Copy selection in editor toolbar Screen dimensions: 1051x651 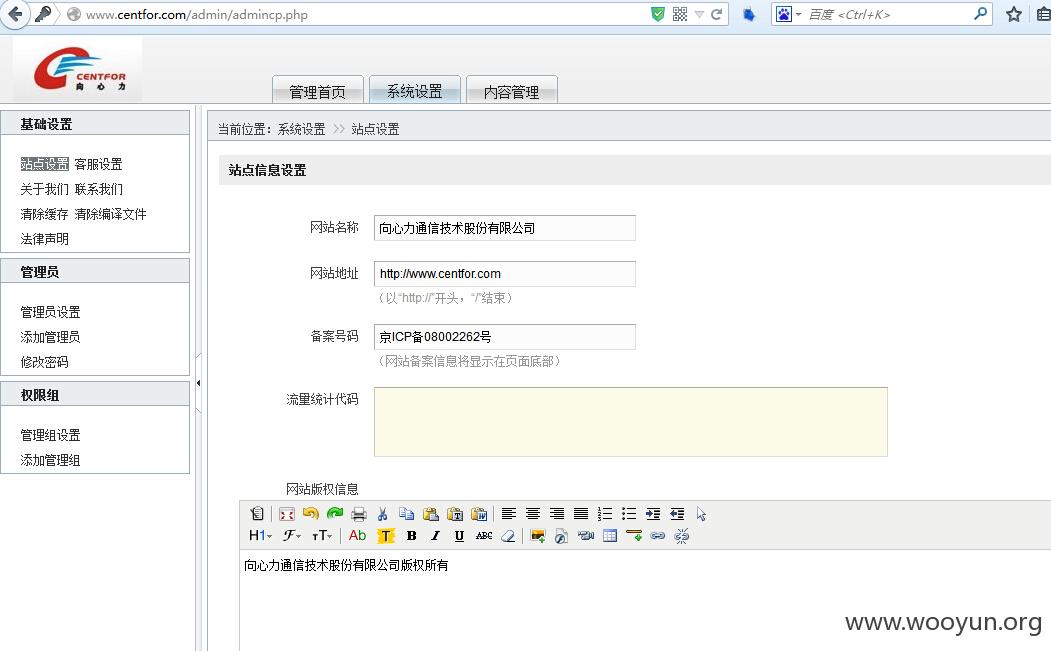[x=406, y=514]
